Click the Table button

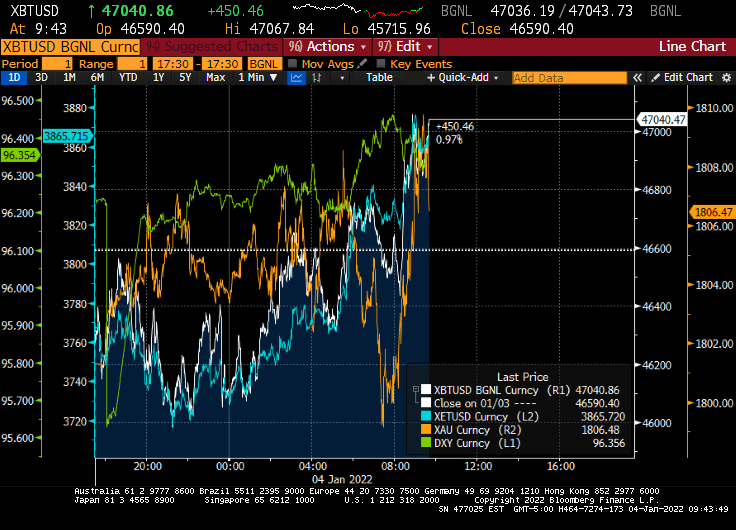coord(379,78)
